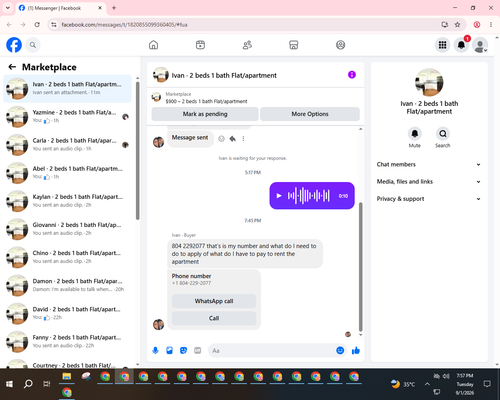The image size is (500, 400).
Task: Reply to the 'Message sent' bubble
Action: tap(233, 139)
